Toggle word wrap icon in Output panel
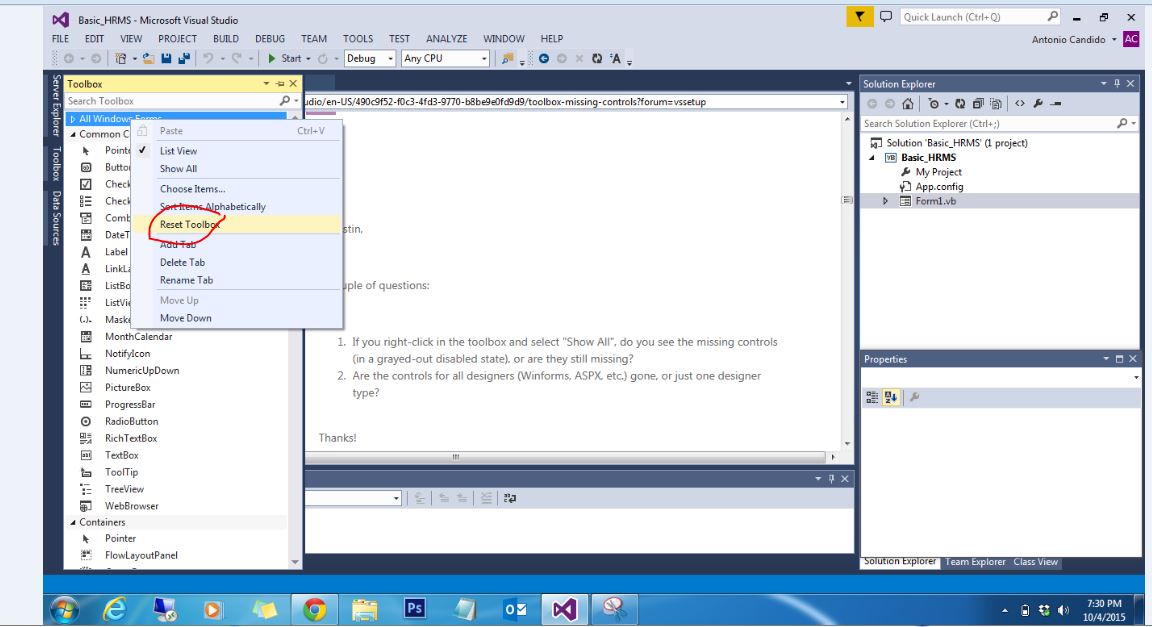 [510, 498]
